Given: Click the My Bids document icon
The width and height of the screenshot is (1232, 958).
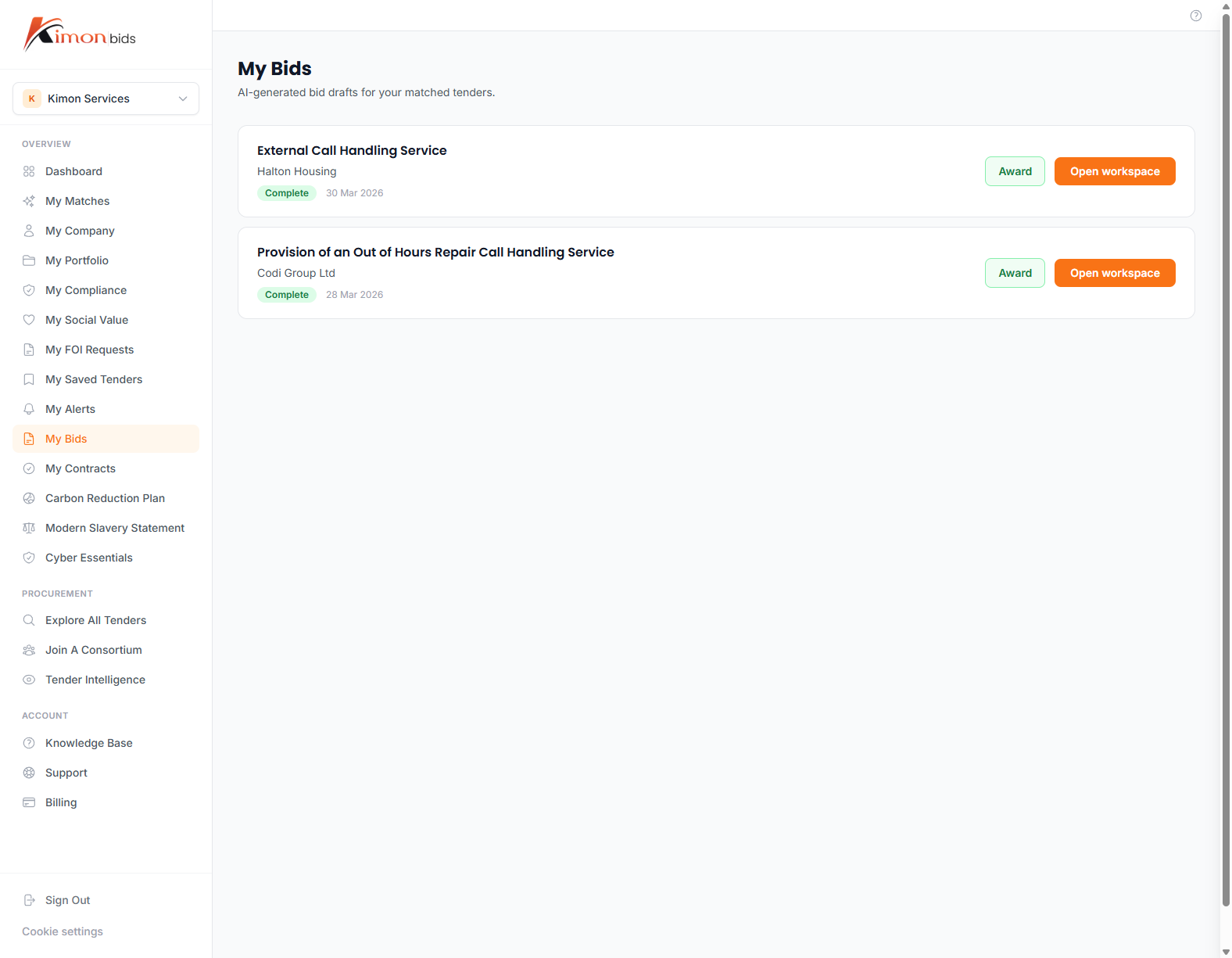Looking at the screenshot, I should click(x=29, y=439).
